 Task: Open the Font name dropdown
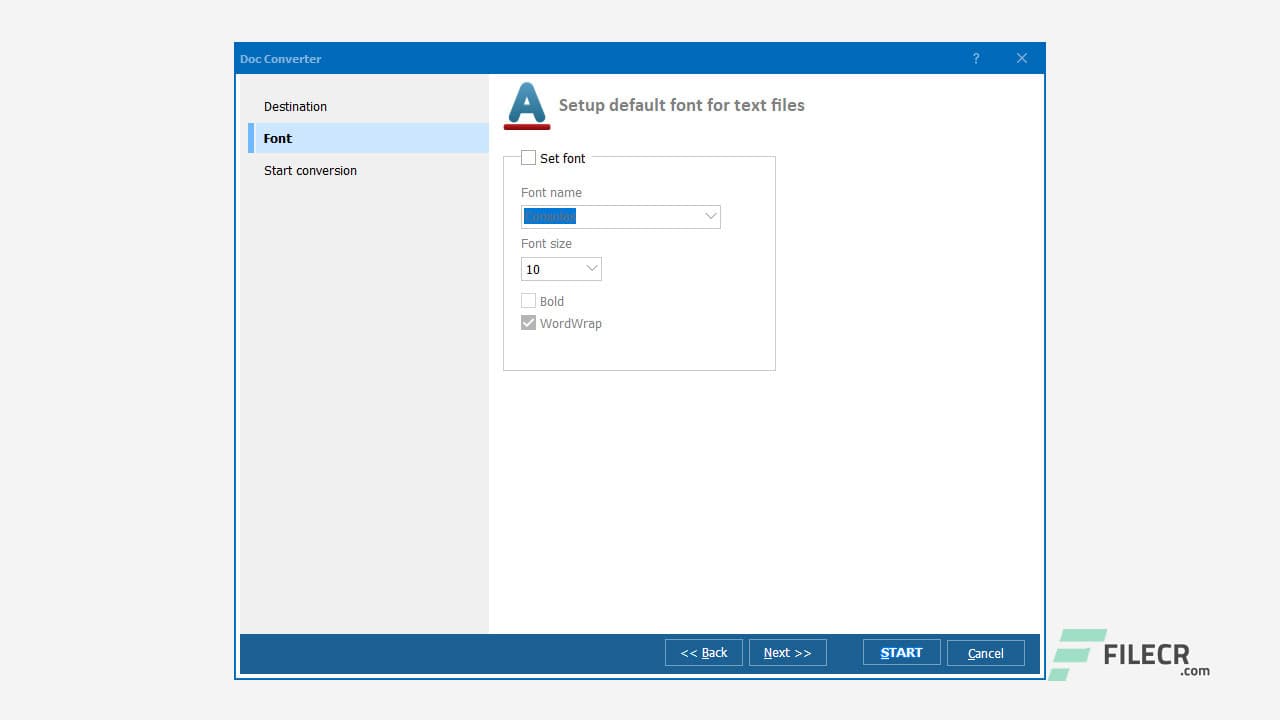(x=620, y=216)
